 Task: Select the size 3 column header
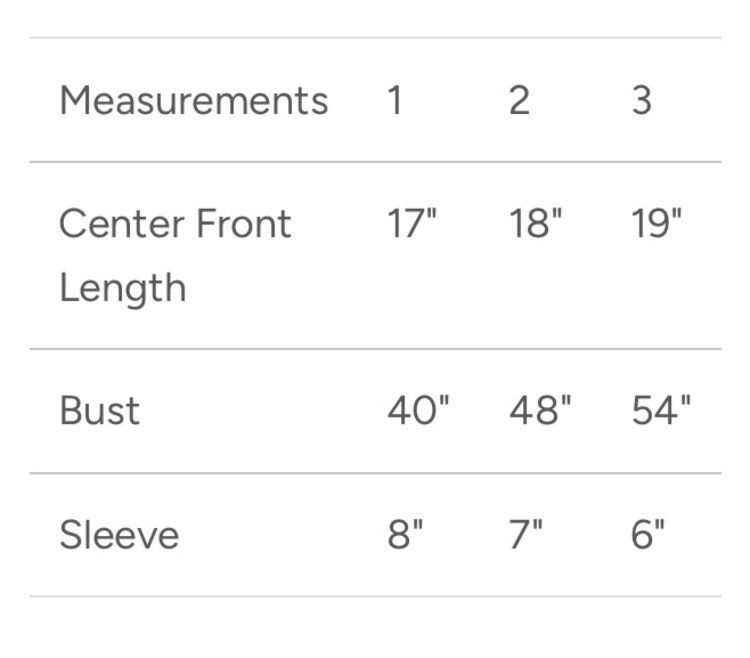tap(642, 101)
